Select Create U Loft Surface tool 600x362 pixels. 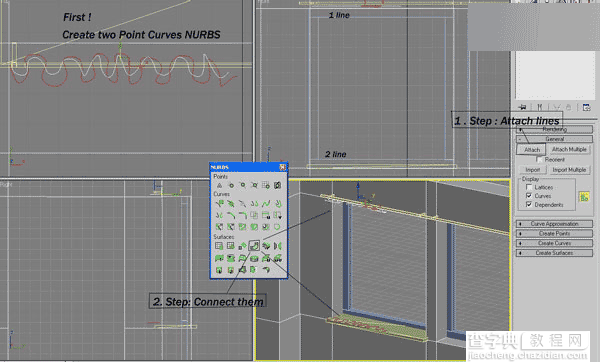tap(266, 258)
